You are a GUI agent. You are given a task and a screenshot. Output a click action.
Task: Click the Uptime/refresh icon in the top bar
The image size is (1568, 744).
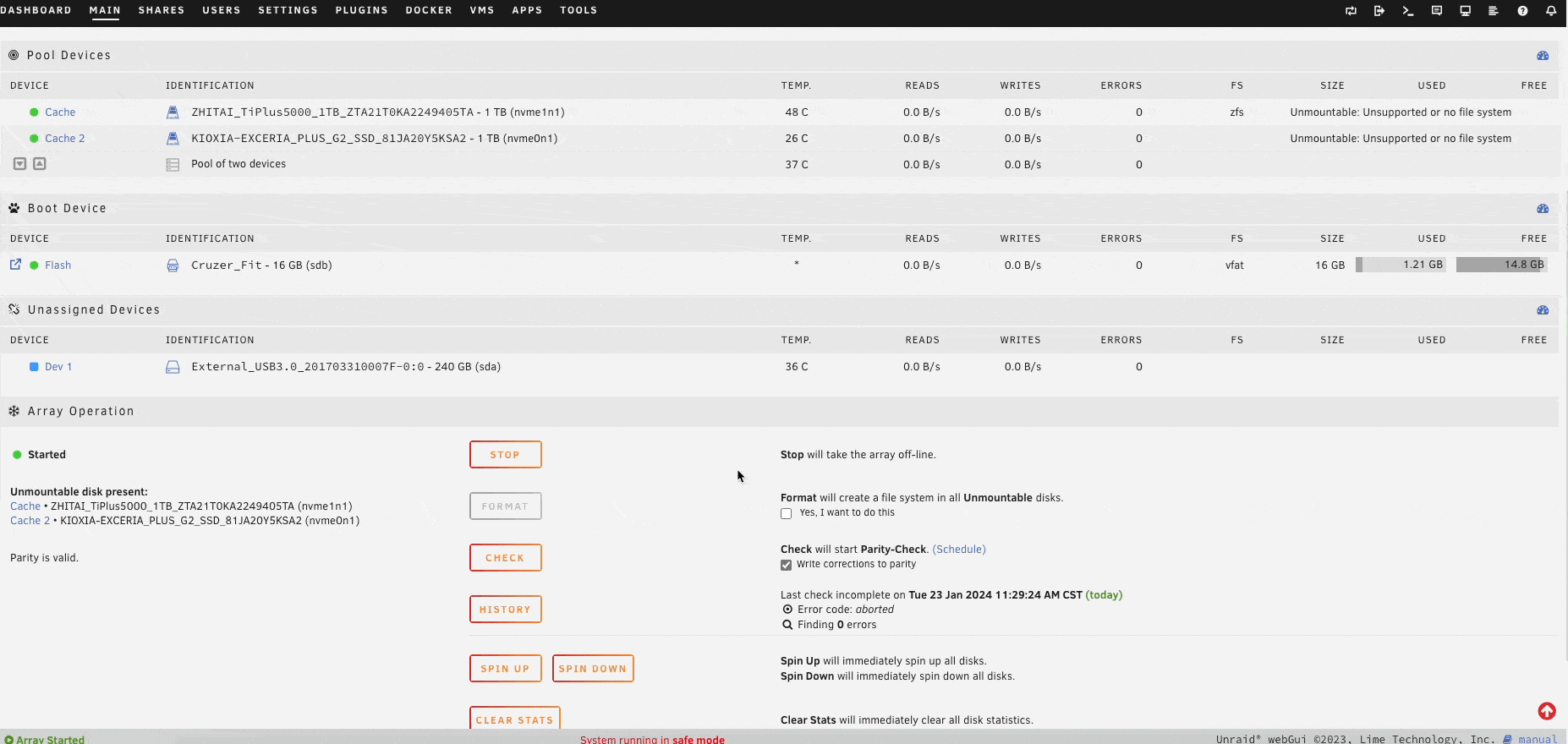[1351, 11]
